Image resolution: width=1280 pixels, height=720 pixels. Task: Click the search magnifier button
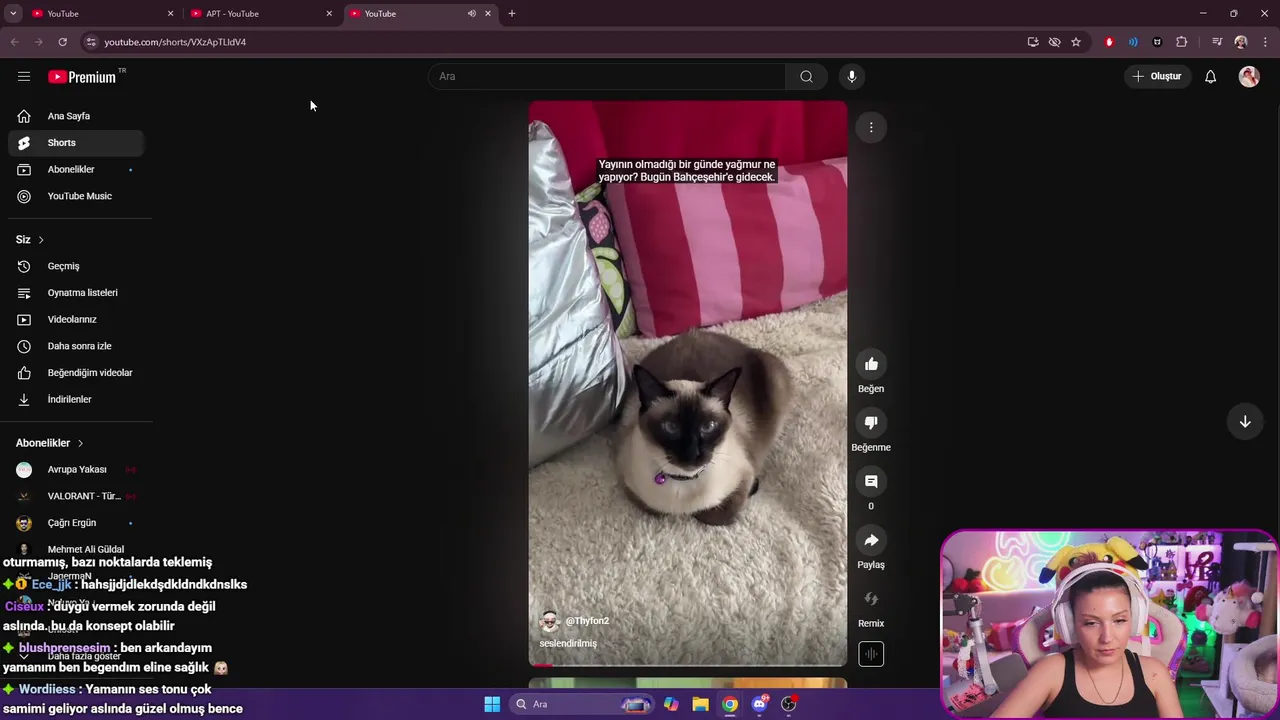point(806,76)
